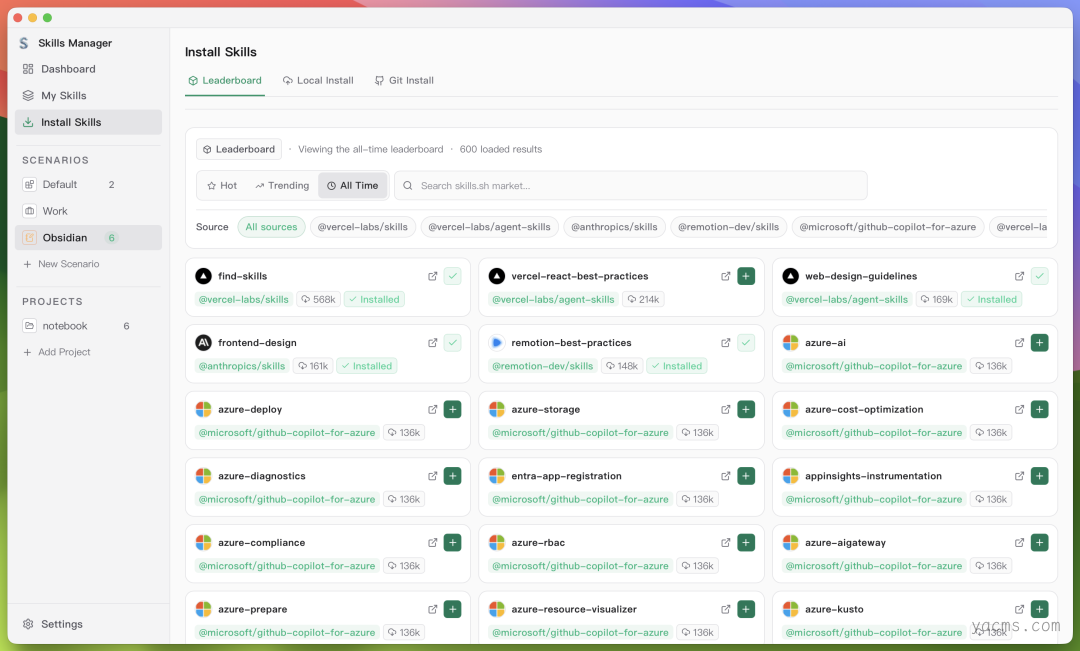The height and width of the screenshot is (651, 1080).
Task: Install the azure-compliance skill
Action: pyautogui.click(x=453, y=543)
